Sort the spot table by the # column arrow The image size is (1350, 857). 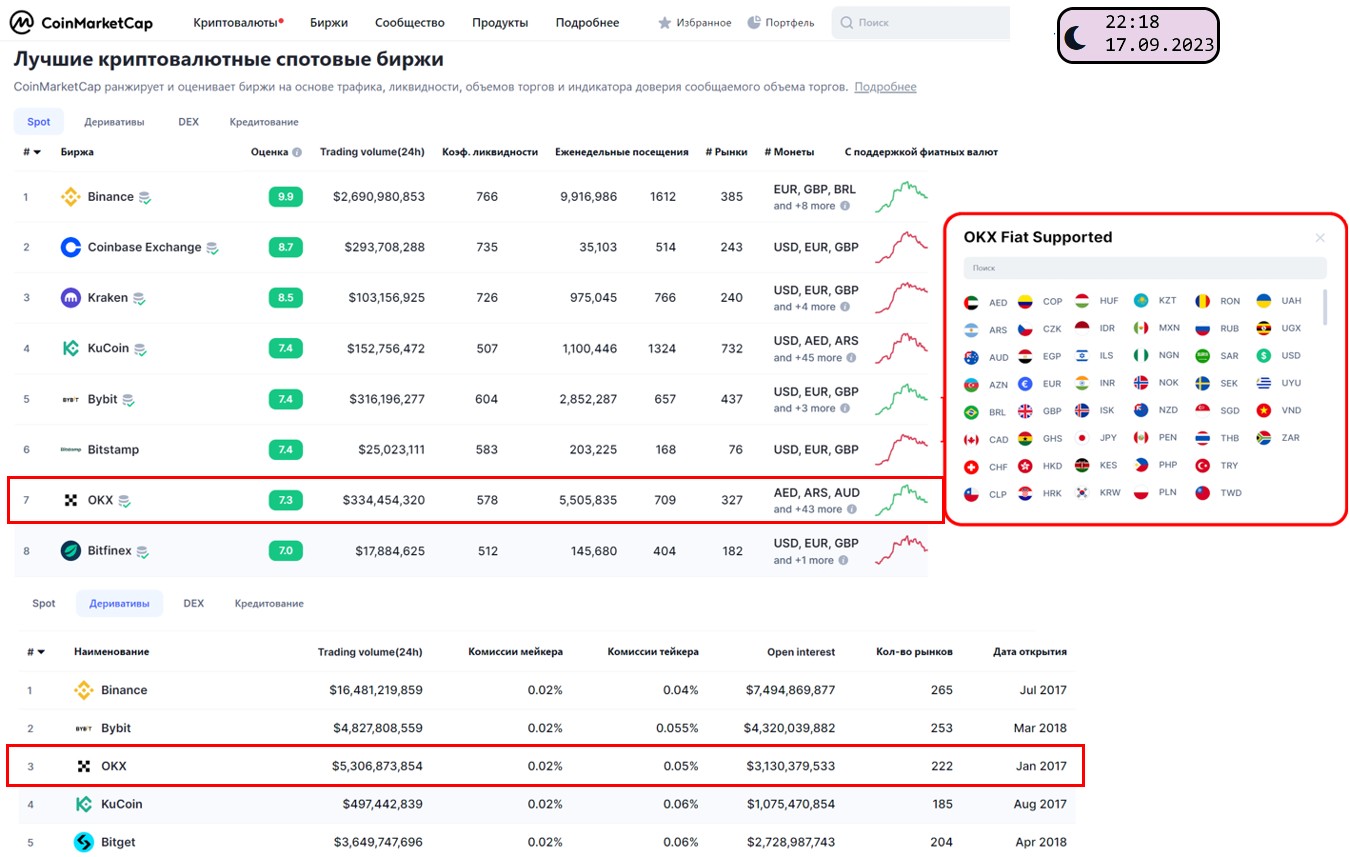(37, 152)
